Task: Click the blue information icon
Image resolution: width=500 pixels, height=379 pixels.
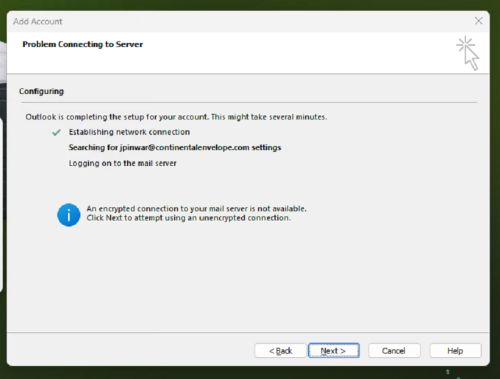Action: pos(69,215)
